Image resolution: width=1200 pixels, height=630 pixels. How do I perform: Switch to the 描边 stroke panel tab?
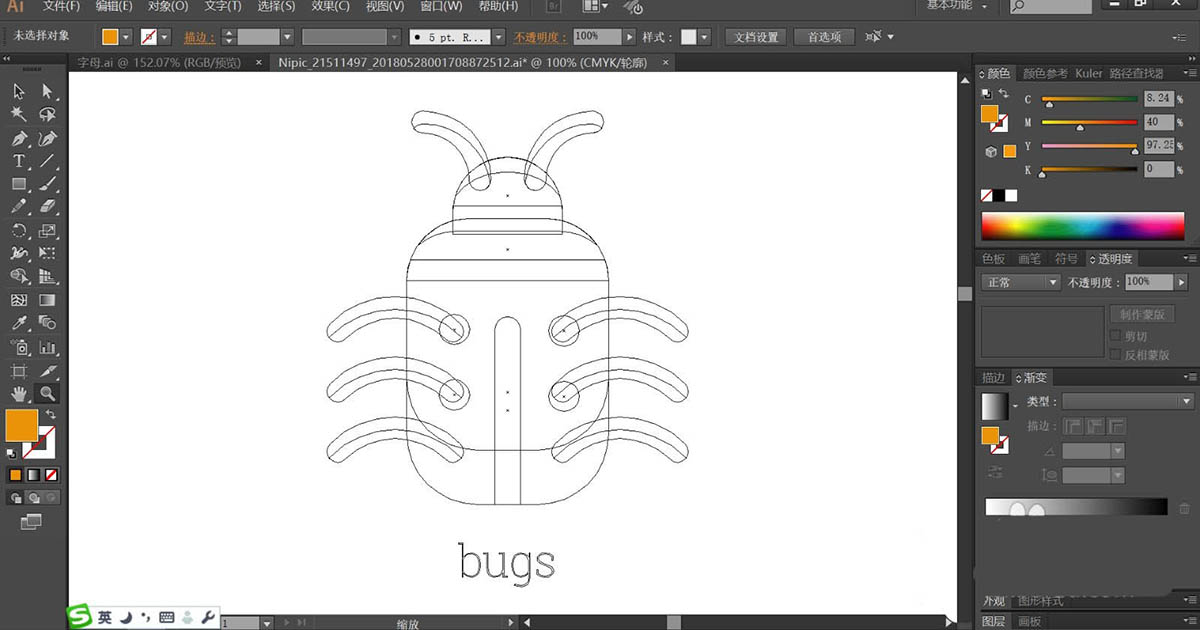[x=993, y=378]
